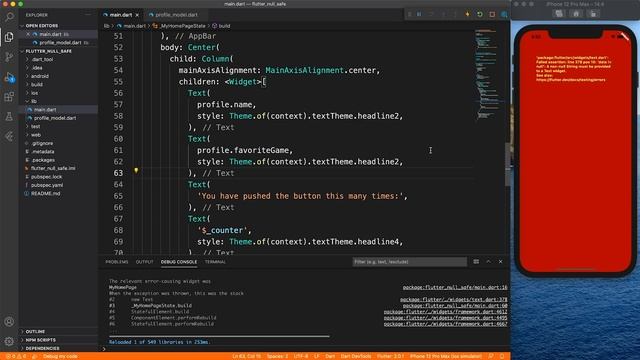Click _MyHomePageState in breadcrumb
This screenshot has height=360, width=640.
pyautogui.click(x=182, y=26)
